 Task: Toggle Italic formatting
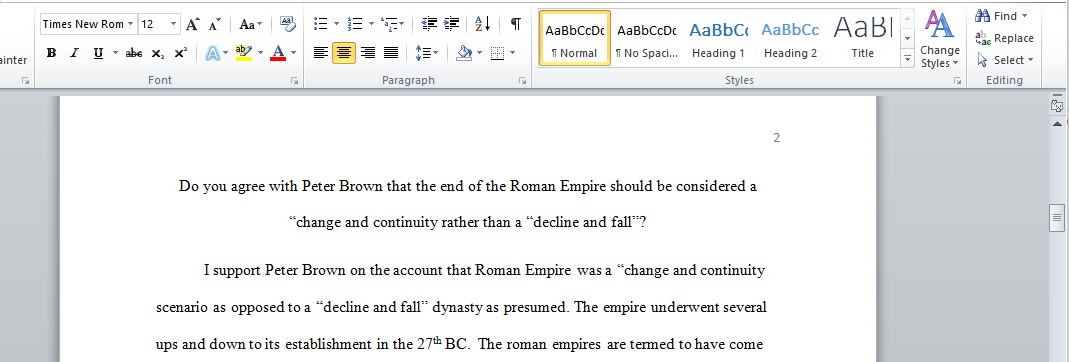[74, 52]
